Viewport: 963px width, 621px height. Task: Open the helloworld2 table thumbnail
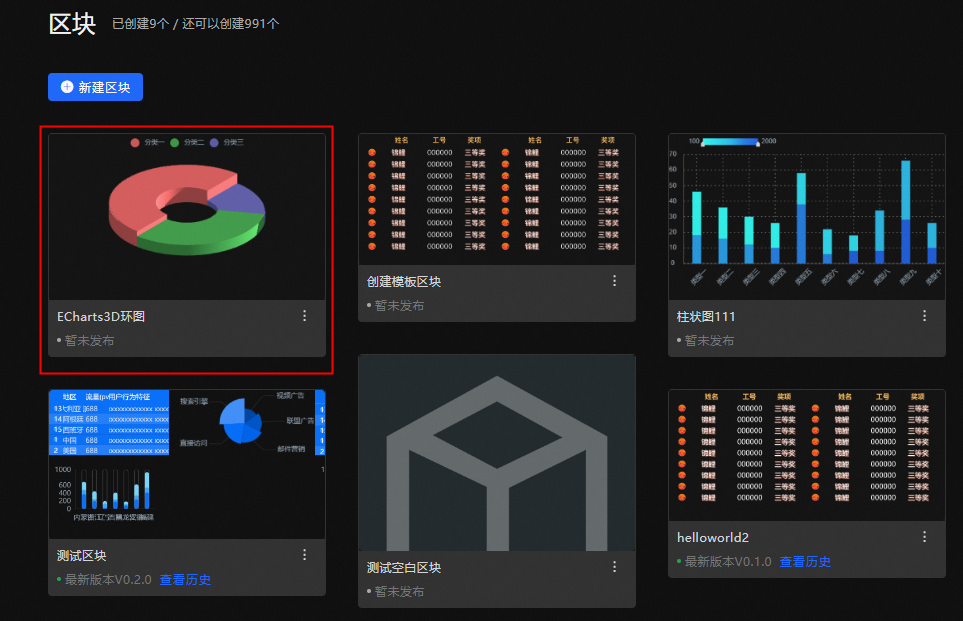point(807,455)
